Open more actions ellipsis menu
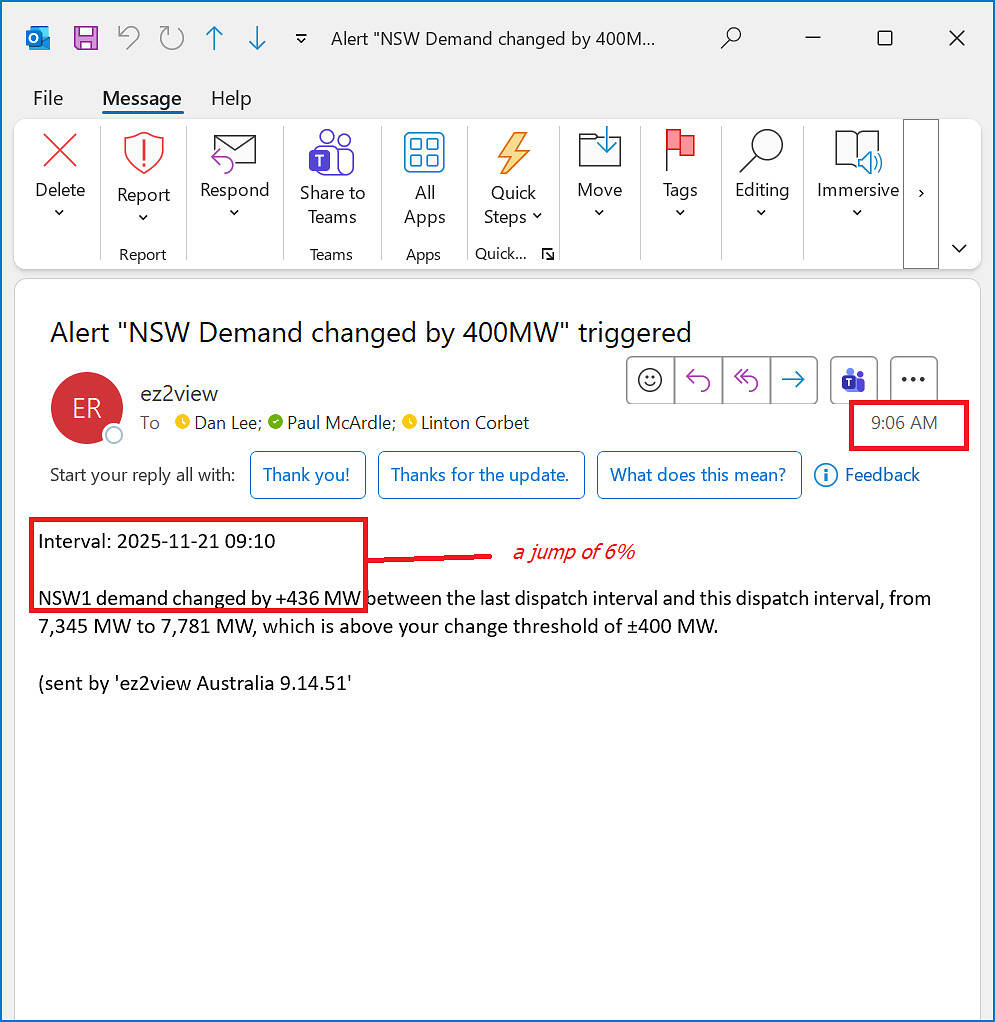This screenshot has height=1022, width=995. pos(913,380)
